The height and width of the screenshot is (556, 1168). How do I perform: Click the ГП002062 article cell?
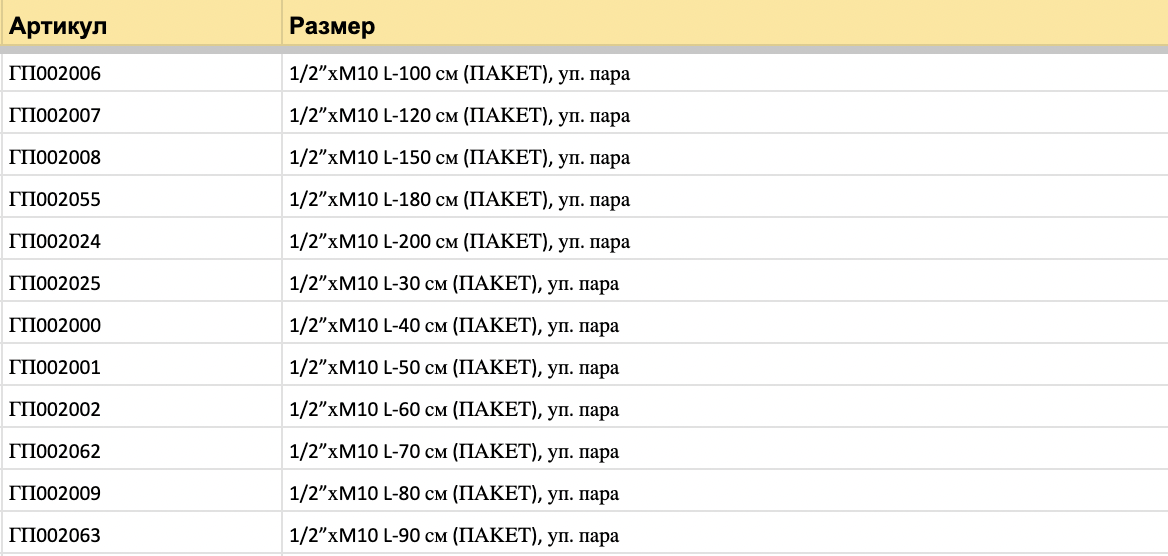click(x=55, y=451)
